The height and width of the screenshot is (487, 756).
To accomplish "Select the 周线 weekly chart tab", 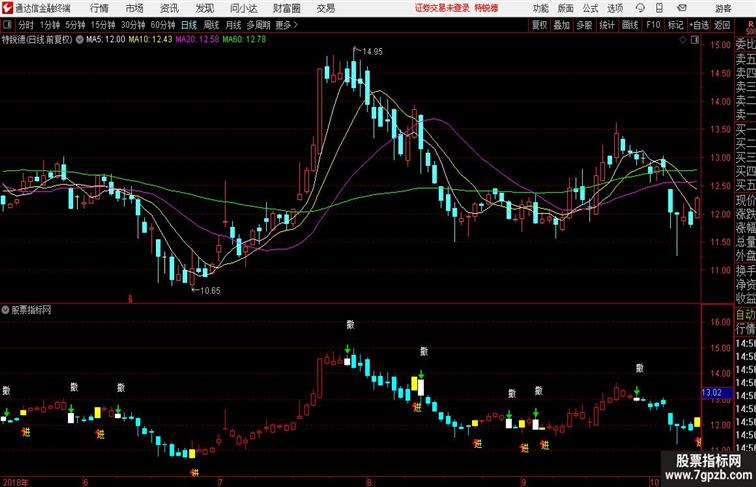I will coord(211,25).
